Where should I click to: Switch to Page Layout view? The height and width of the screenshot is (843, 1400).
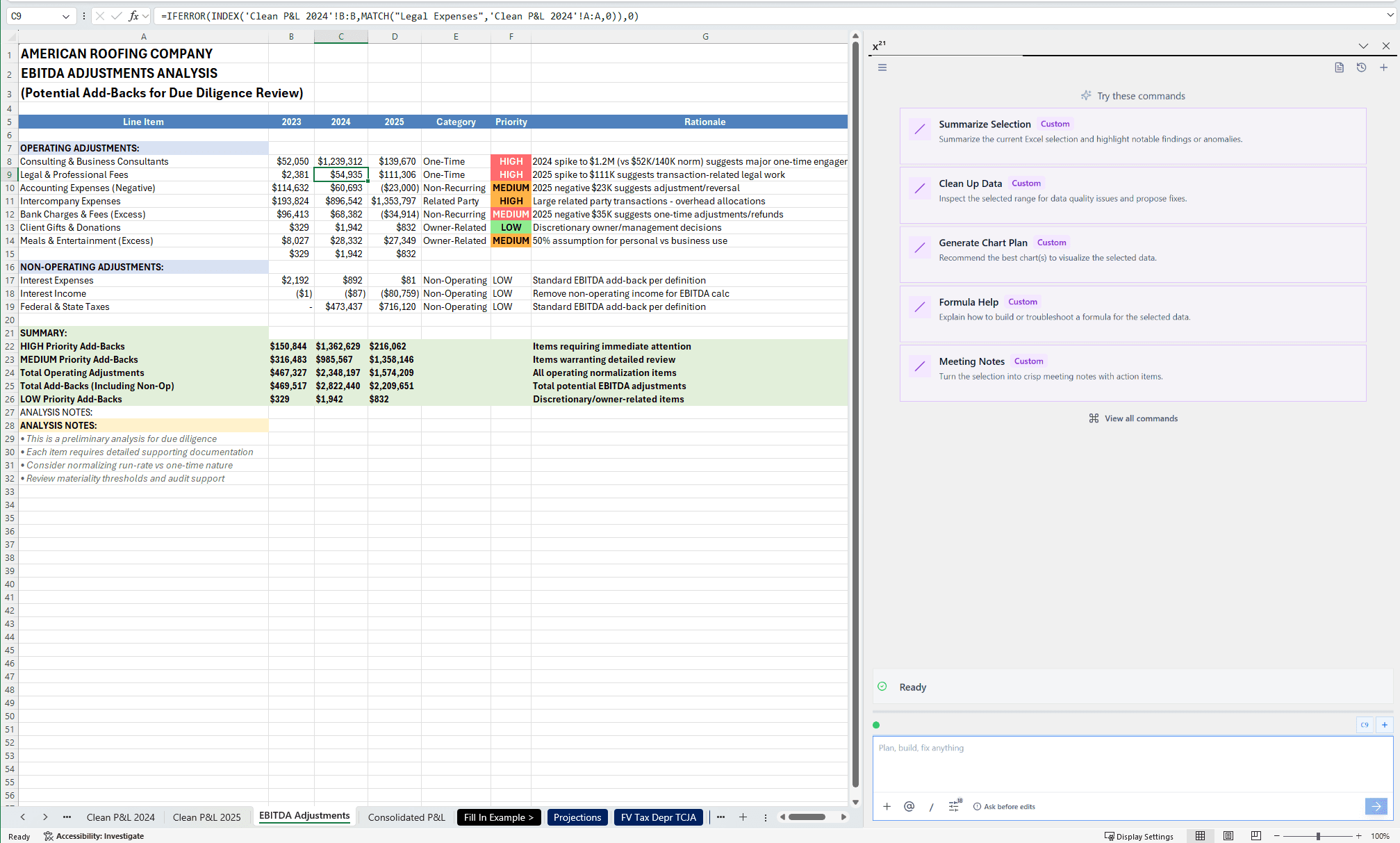tap(1228, 836)
